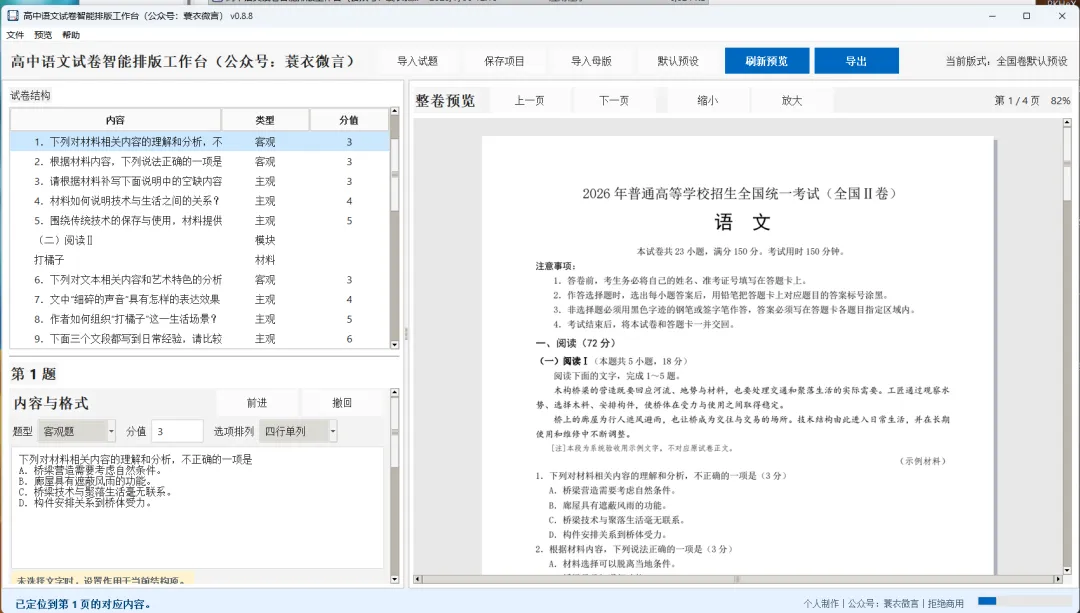Click the blue 刷新预览 button
This screenshot has height=613, width=1080.
[767, 61]
